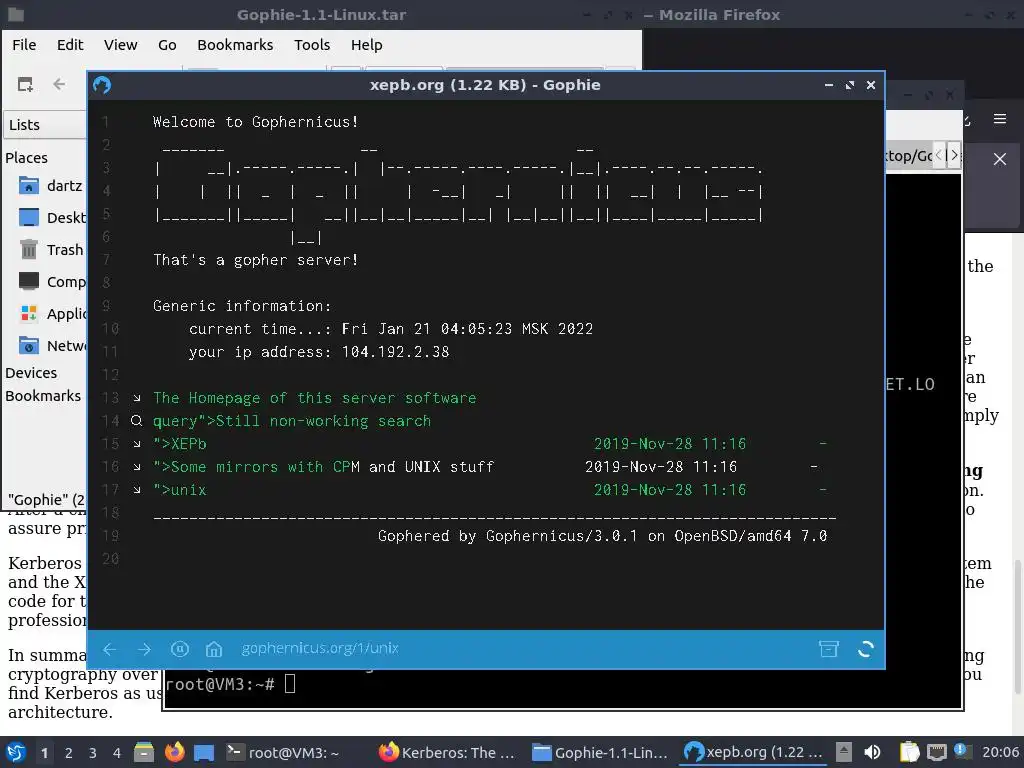Open Help menu in file manager
The height and width of the screenshot is (768, 1024).
[x=366, y=45]
